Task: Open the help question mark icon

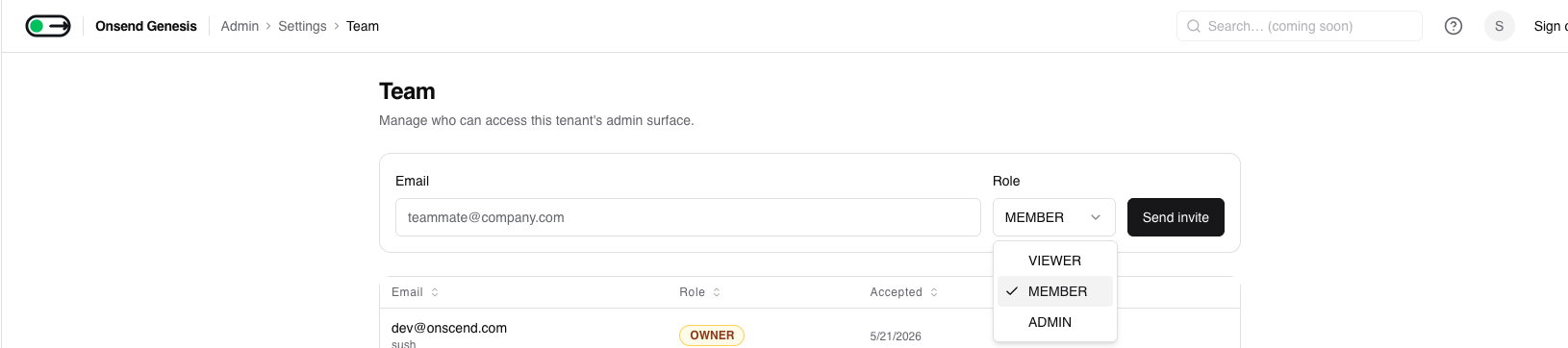Action: click(1454, 26)
